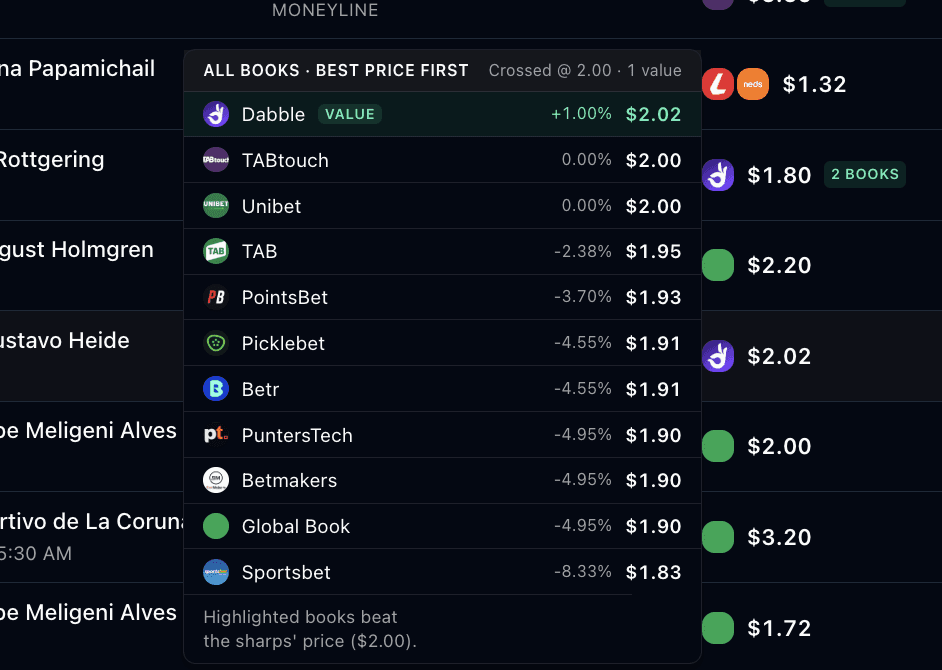Open the 2 BOOKS badge
942x670 pixels.
865,174
